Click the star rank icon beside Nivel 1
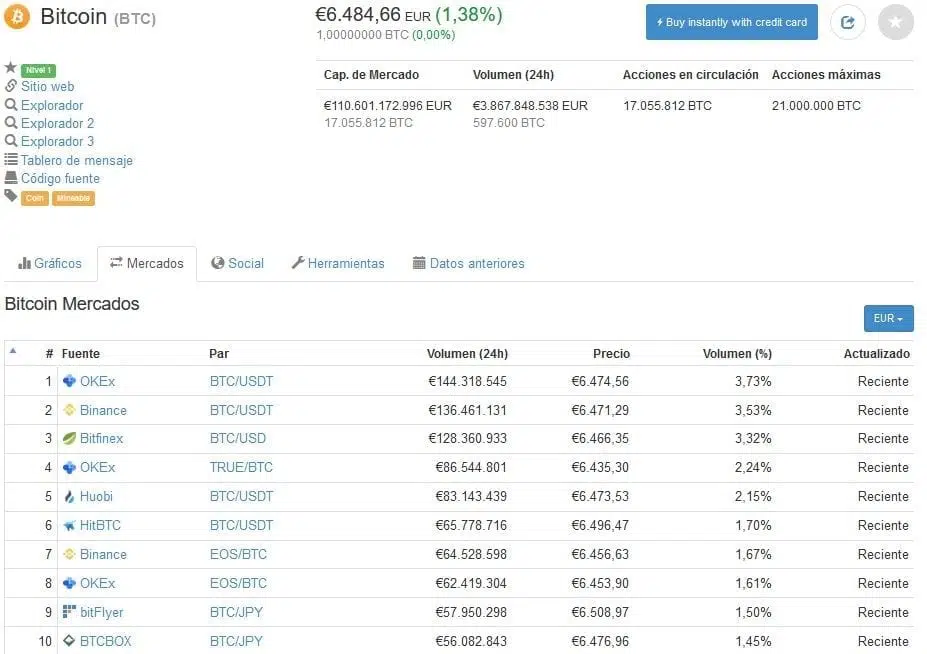The width and height of the screenshot is (927, 654). tap(10, 67)
